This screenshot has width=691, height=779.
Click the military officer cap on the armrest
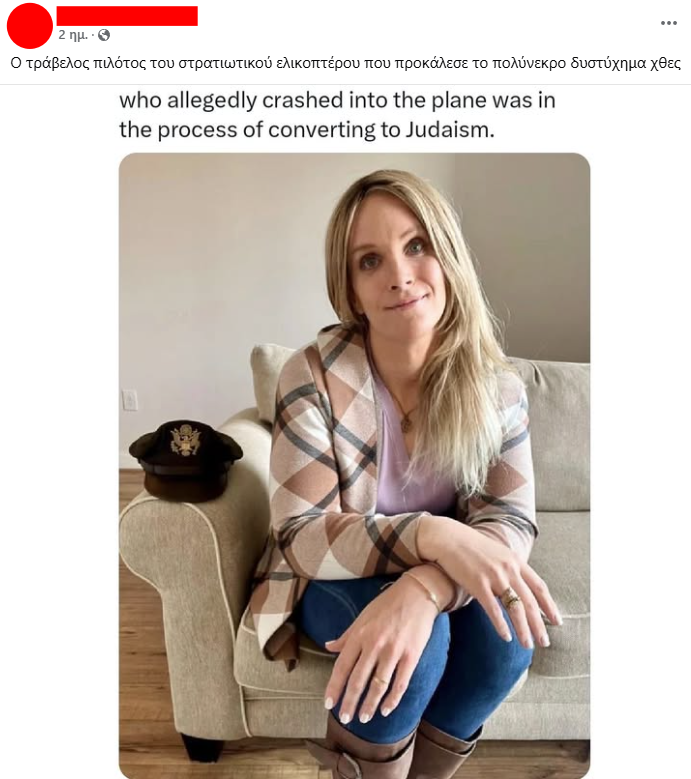[x=185, y=459]
